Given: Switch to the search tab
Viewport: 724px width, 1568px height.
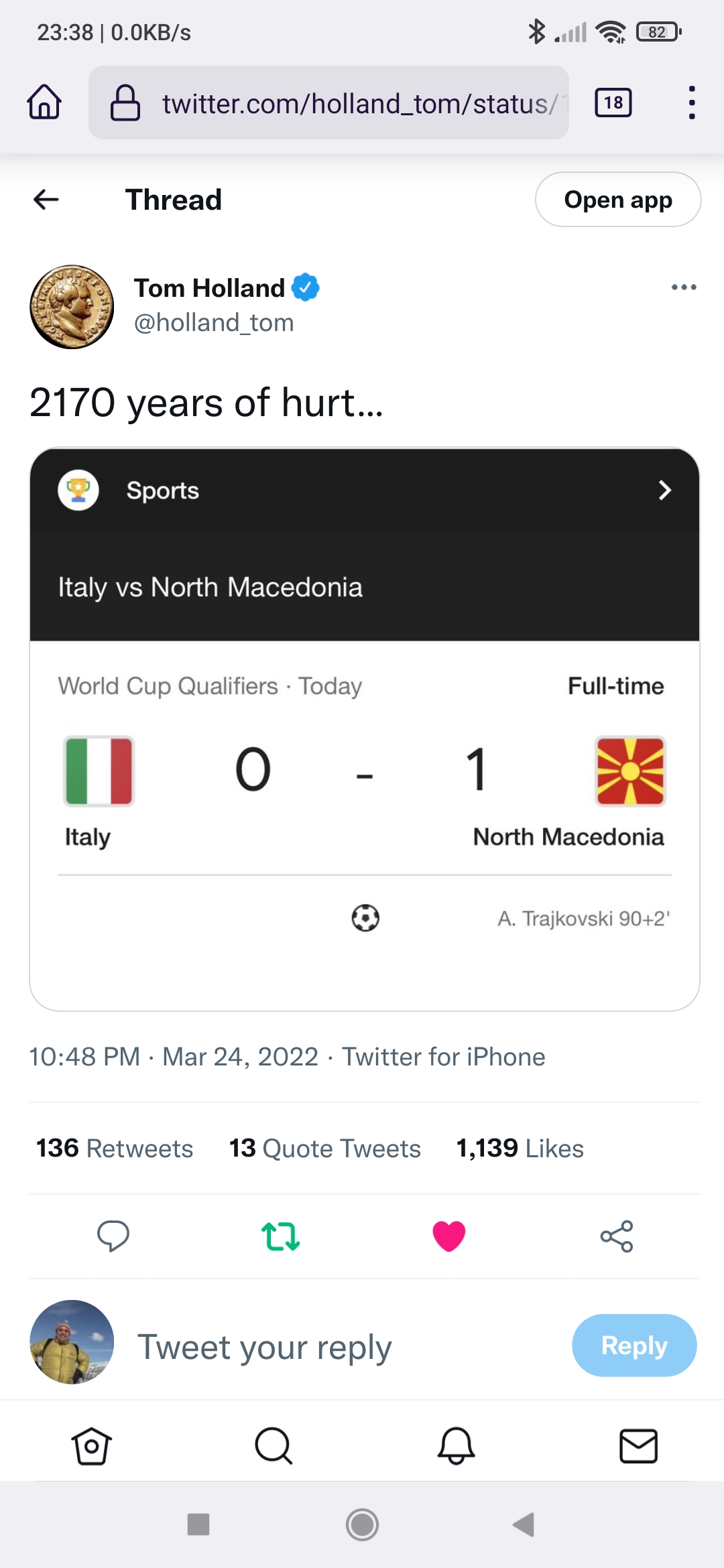Looking at the screenshot, I should (x=274, y=1445).
